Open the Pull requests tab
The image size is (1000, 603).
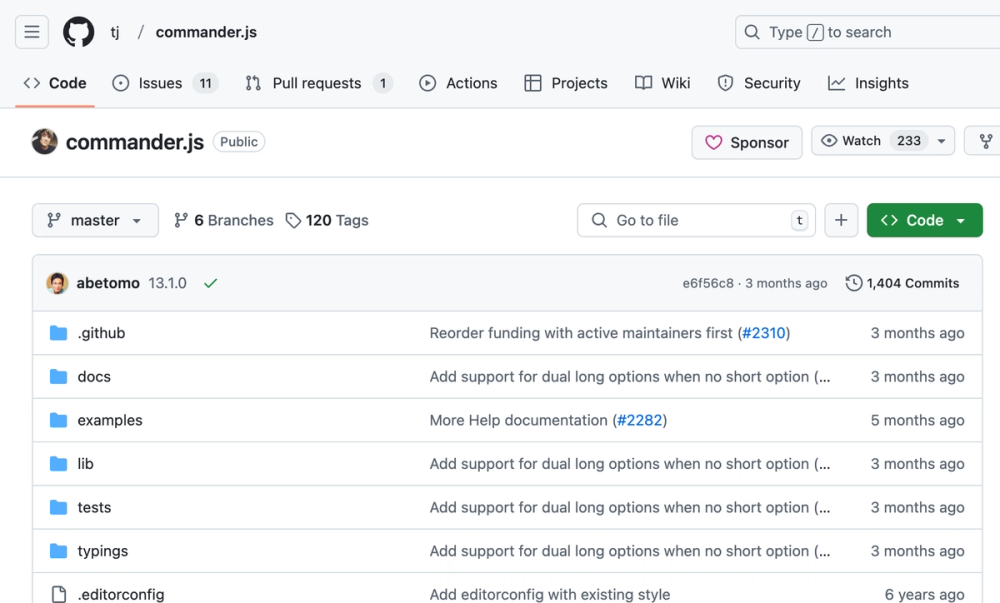[x=318, y=83]
